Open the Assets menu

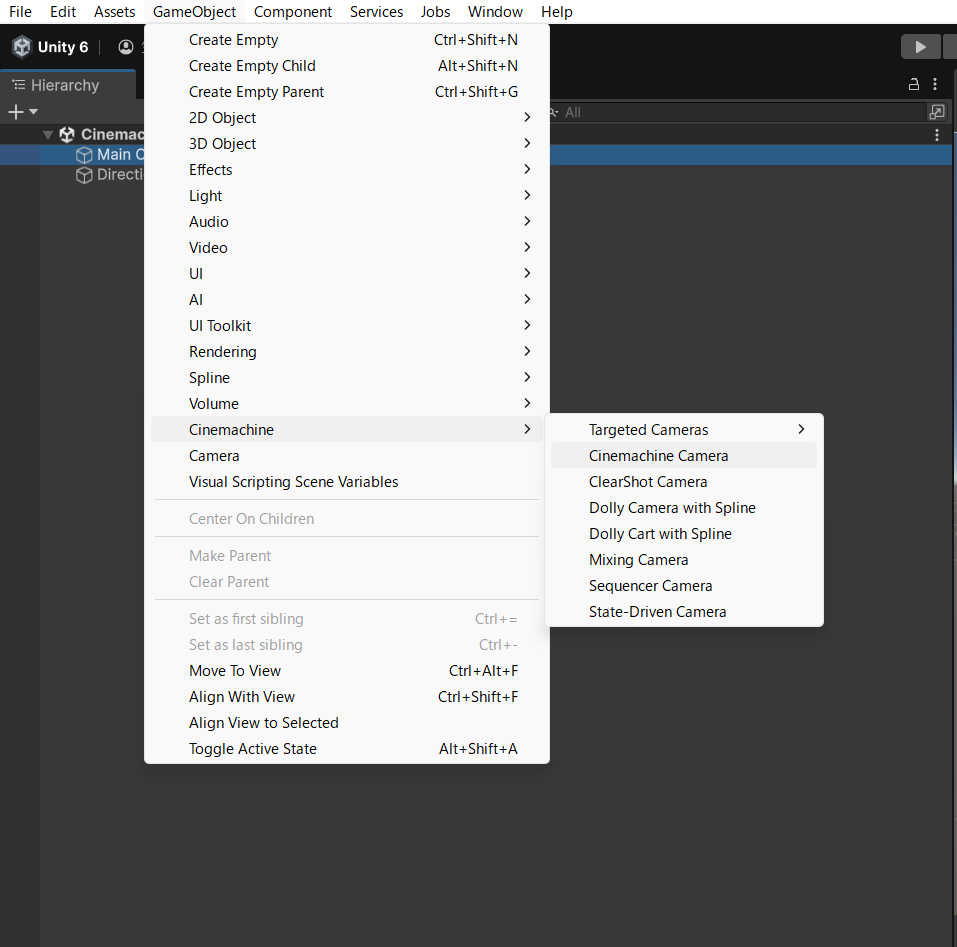114,12
